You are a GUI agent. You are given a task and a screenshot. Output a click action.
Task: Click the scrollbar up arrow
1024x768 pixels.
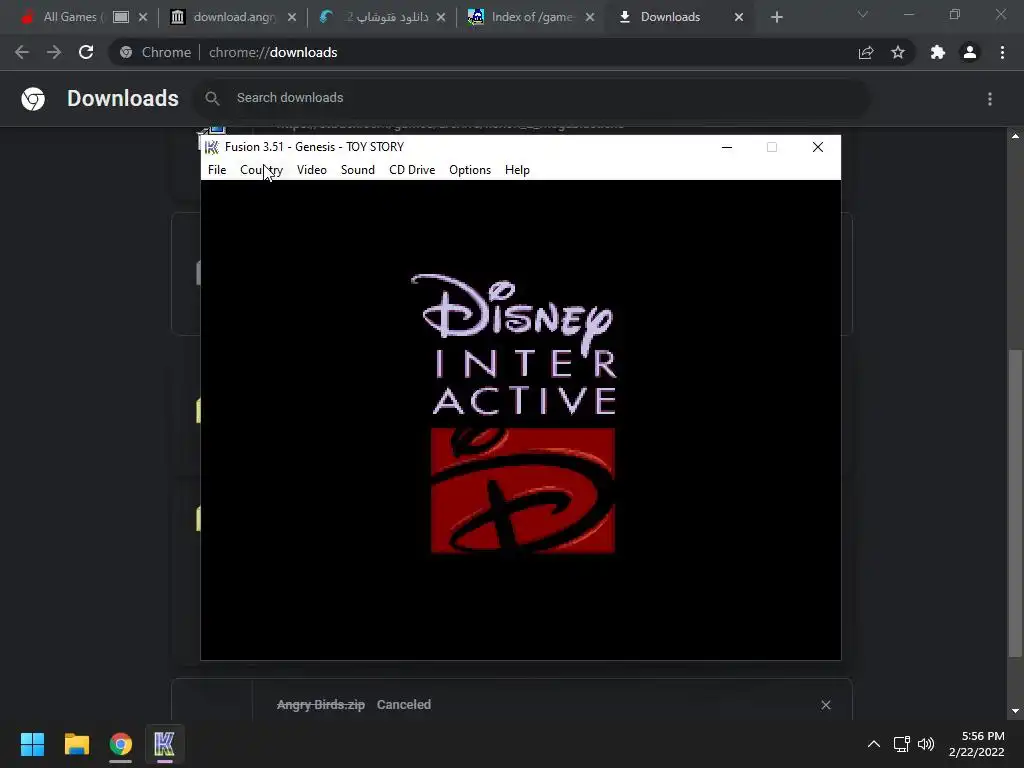tap(1015, 136)
